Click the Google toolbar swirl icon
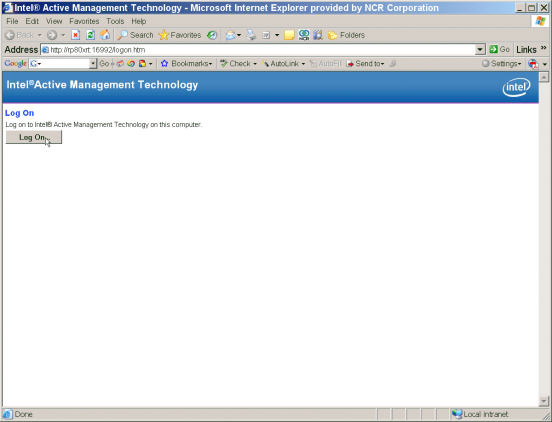The height and width of the screenshot is (422, 552). point(131,63)
